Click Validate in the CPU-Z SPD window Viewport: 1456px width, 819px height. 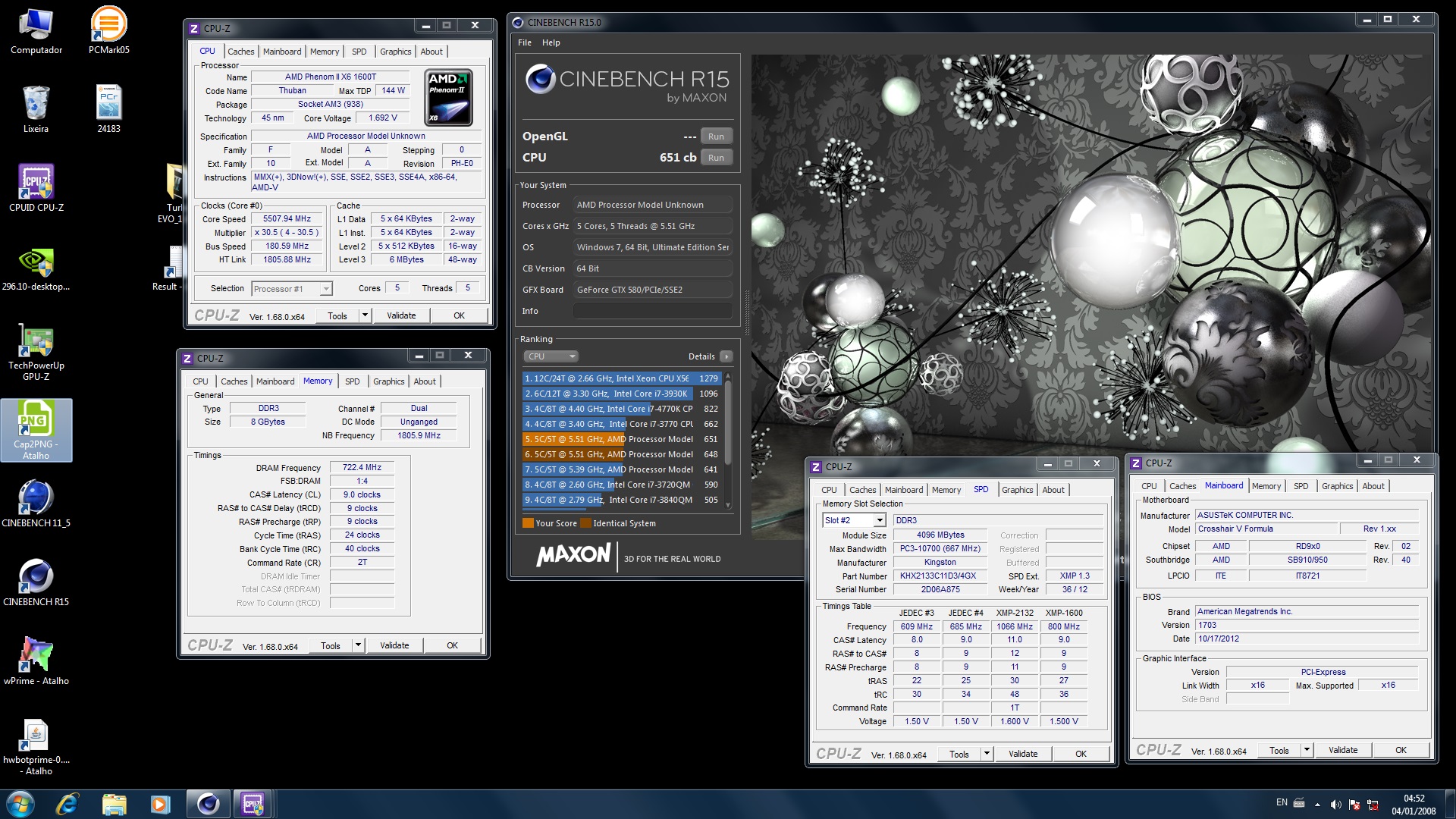pyautogui.click(x=1023, y=754)
